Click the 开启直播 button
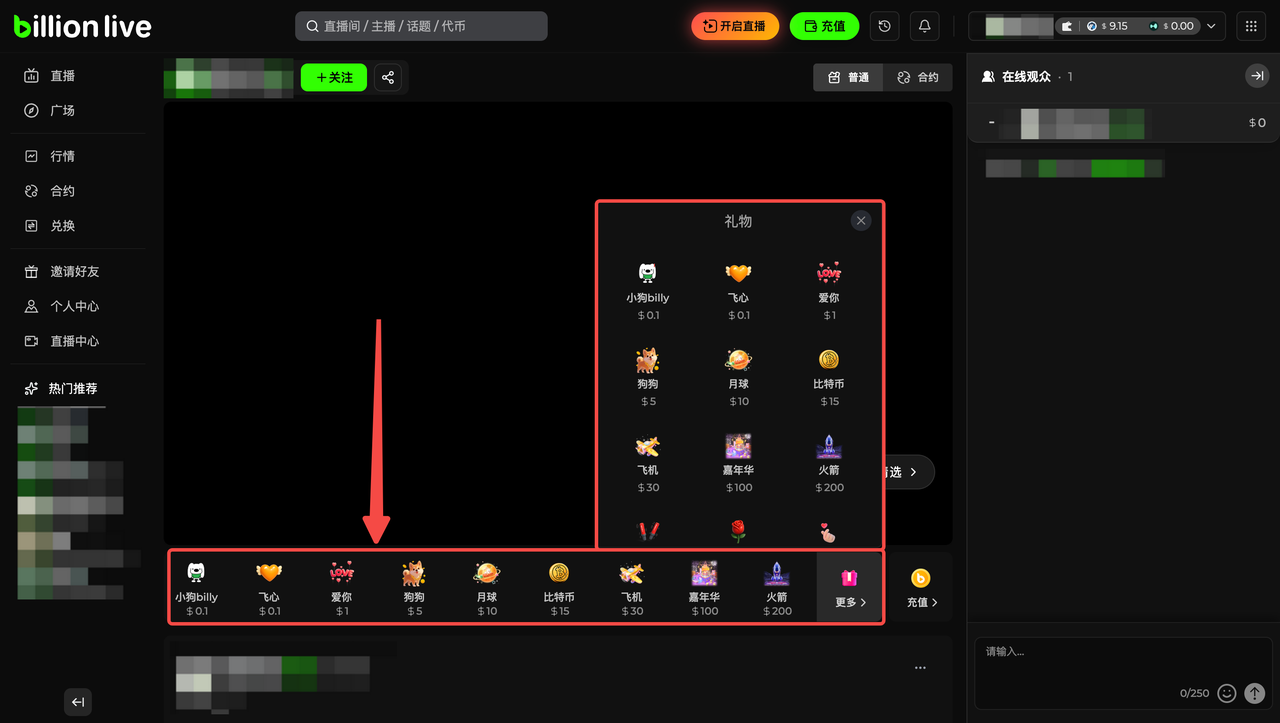Screen dimensions: 1280x723 click(x=735, y=26)
